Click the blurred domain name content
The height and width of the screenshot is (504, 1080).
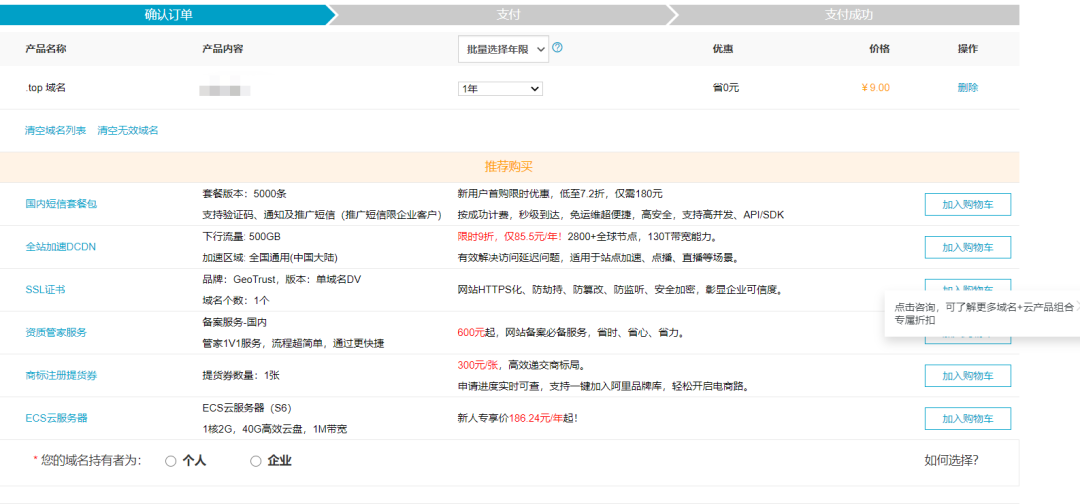pos(224,90)
